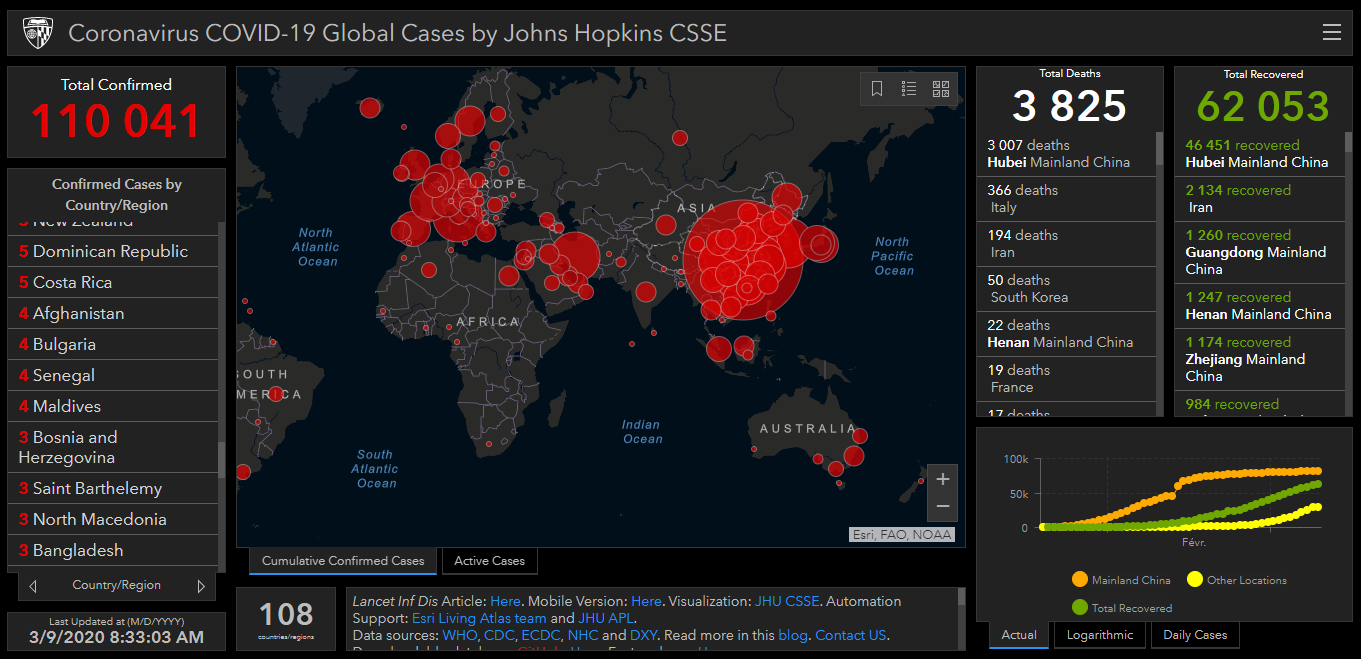Toggle Other Locations yellow legend marker

click(1194, 580)
